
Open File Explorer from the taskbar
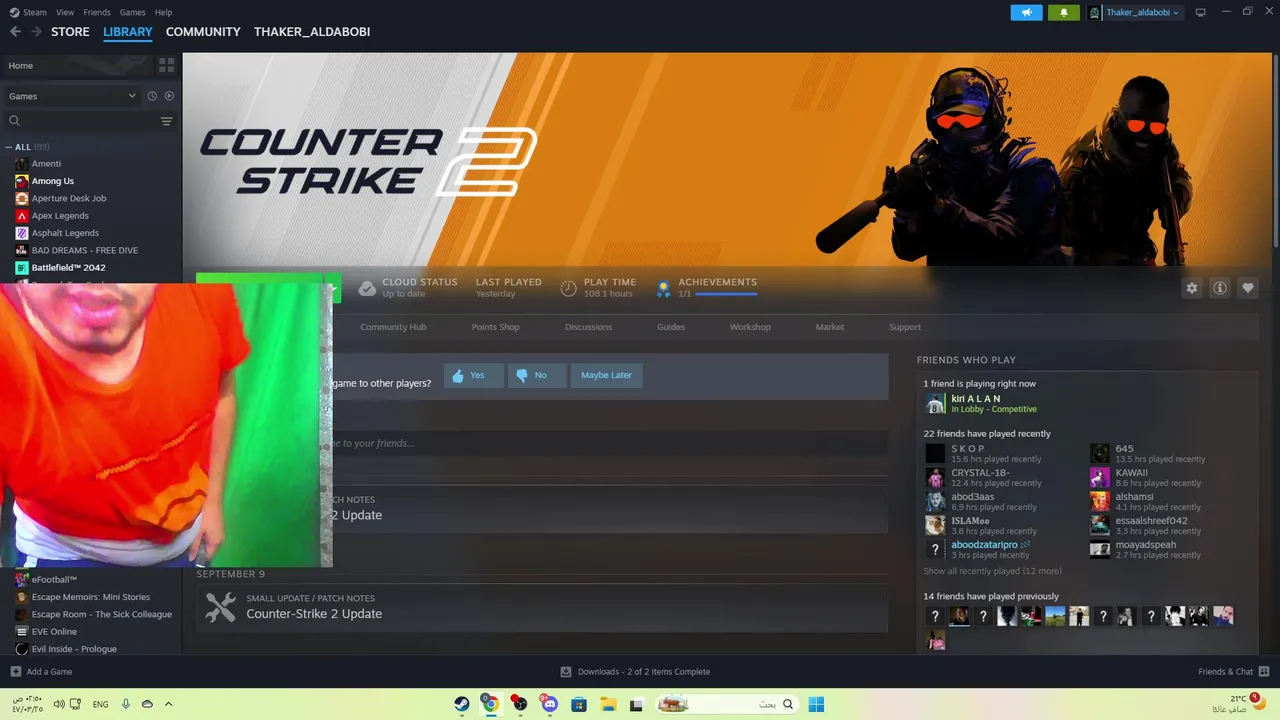pos(607,704)
